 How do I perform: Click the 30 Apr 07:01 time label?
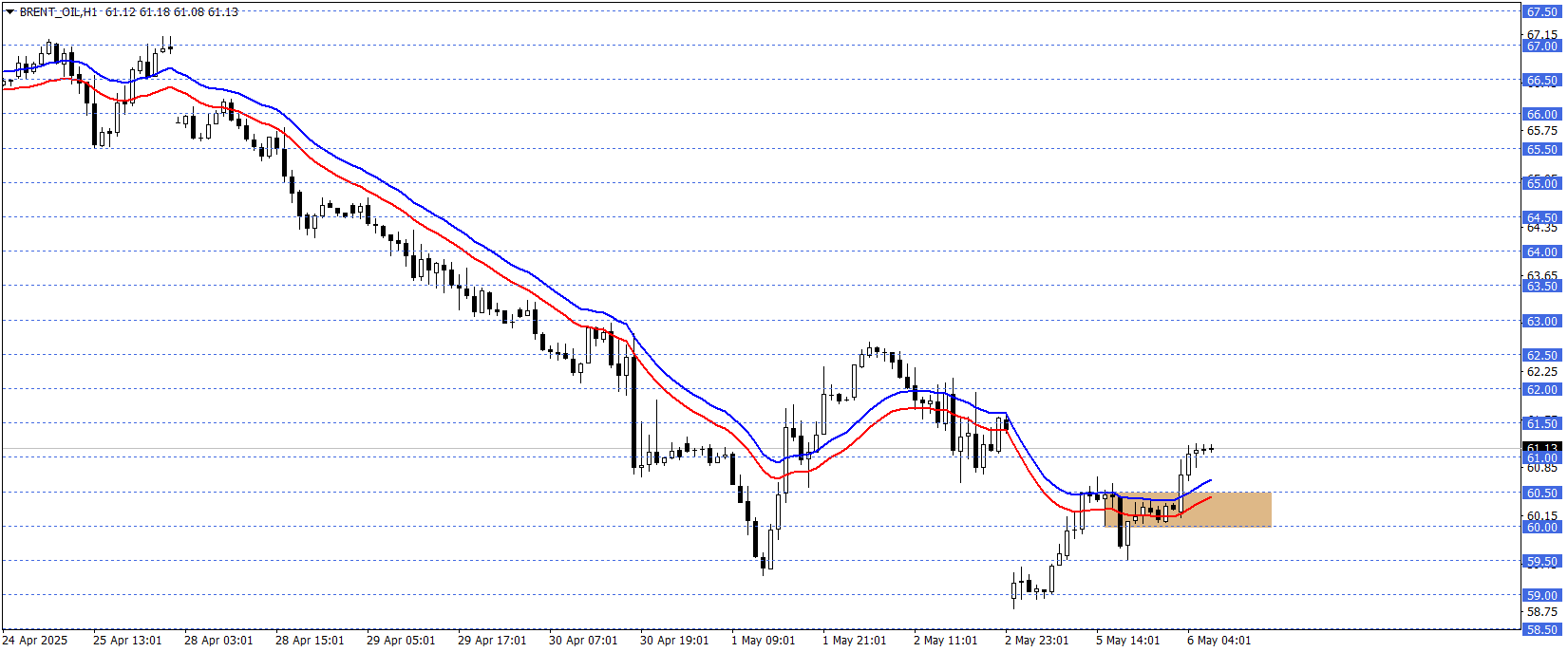[x=583, y=641]
